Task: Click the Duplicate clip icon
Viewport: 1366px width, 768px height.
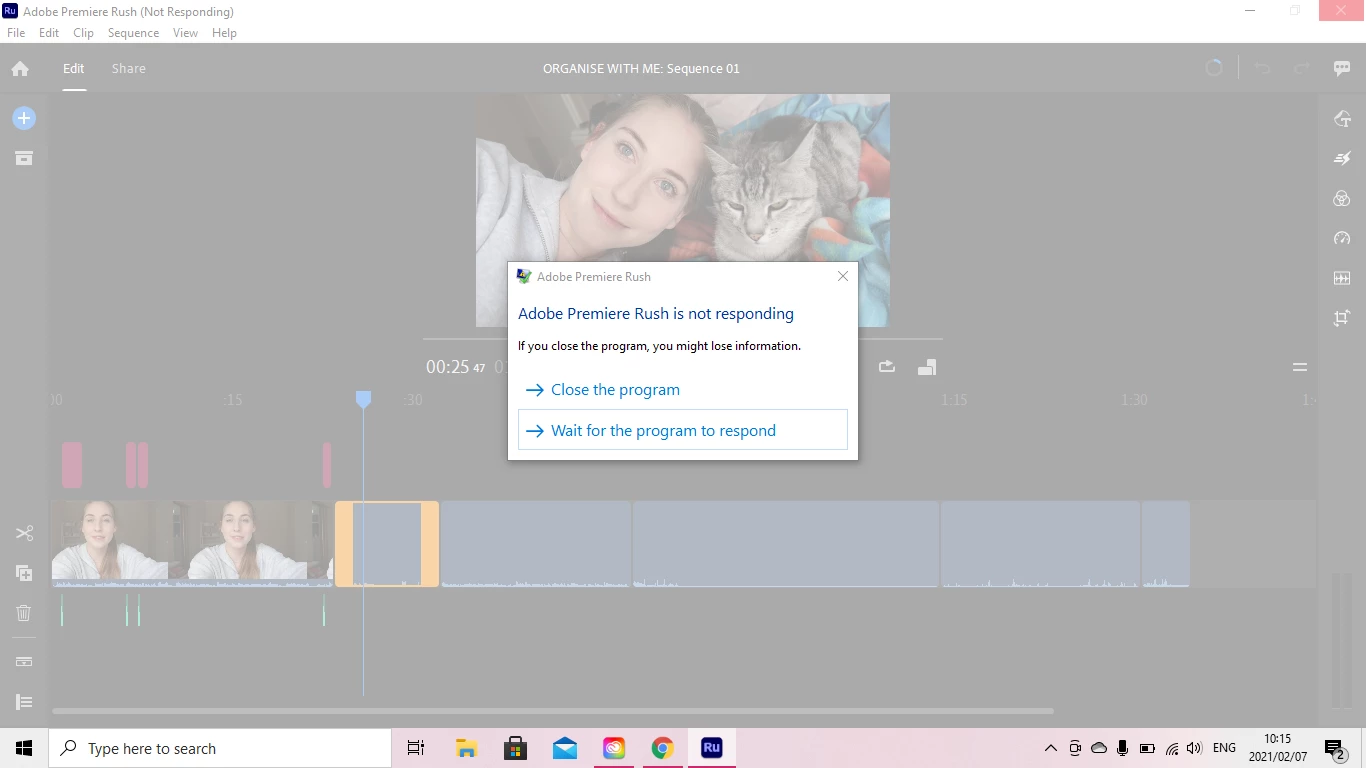Action: click(24, 573)
